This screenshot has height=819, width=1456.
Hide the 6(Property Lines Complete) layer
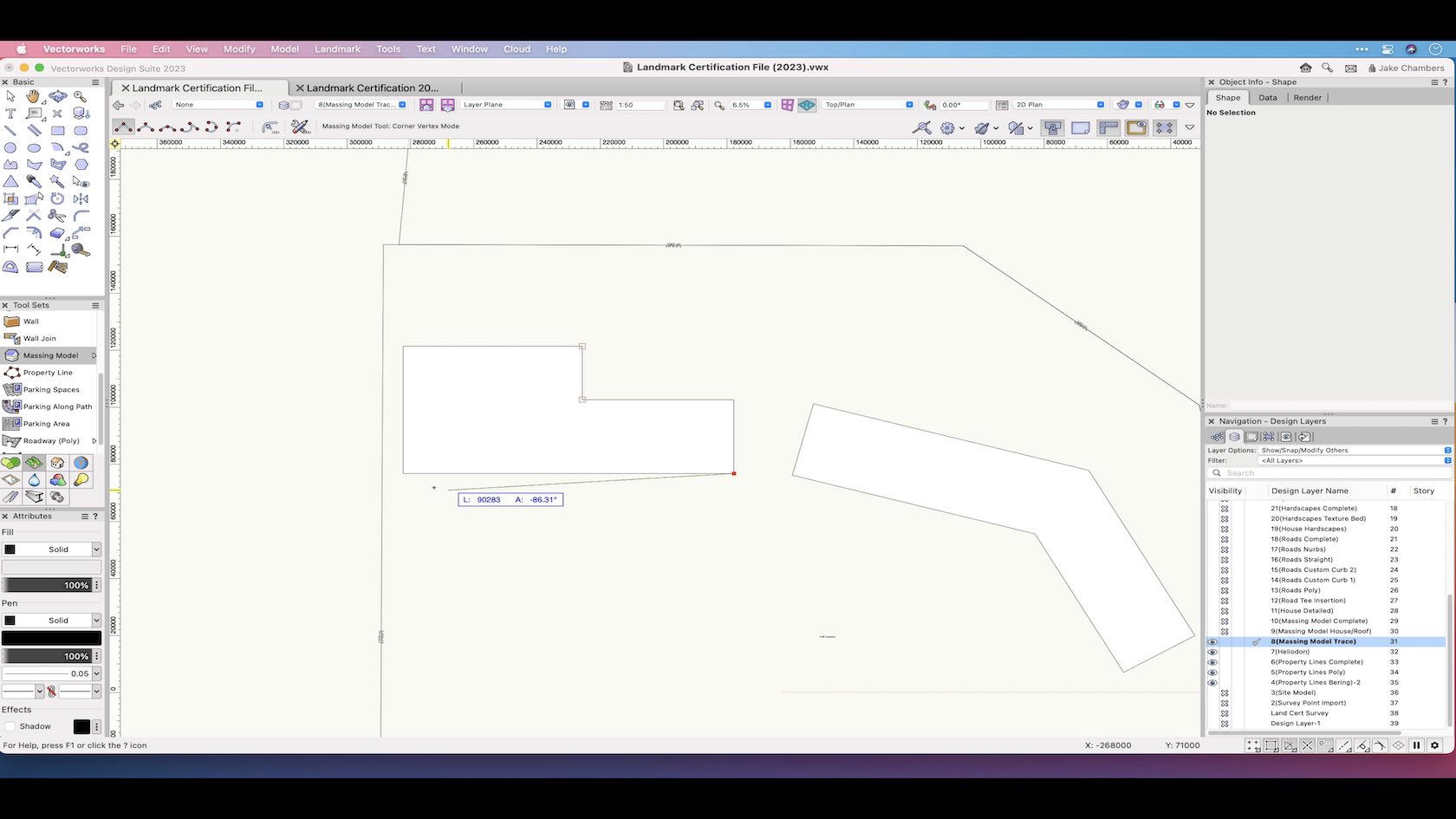pos(1212,662)
